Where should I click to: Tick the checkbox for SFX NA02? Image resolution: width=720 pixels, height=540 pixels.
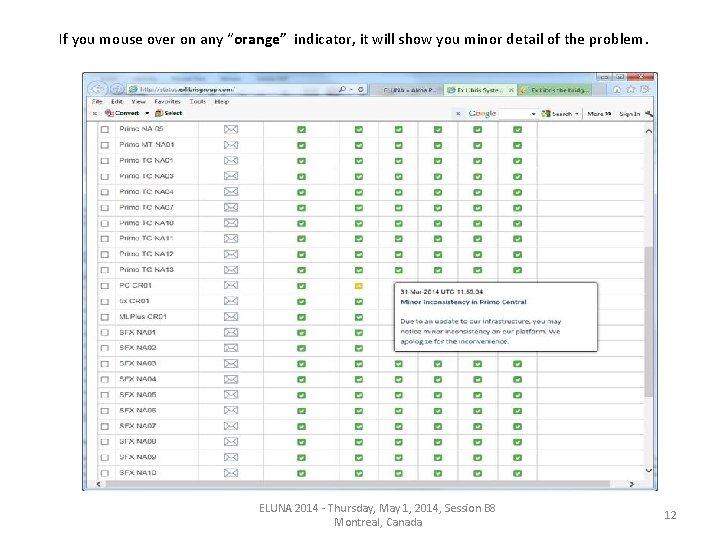[x=105, y=348]
